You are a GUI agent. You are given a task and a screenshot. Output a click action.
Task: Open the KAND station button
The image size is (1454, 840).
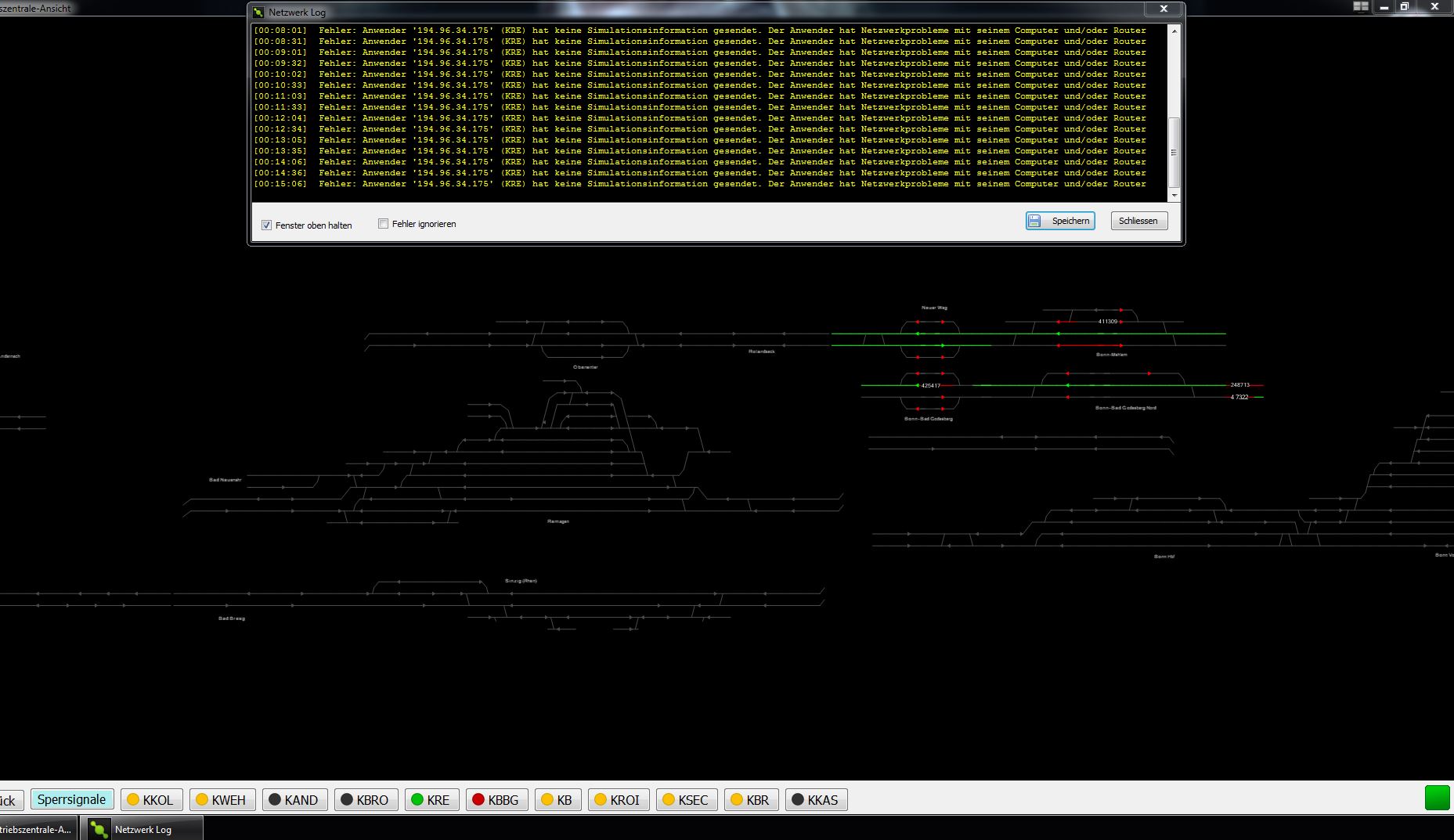(294, 799)
